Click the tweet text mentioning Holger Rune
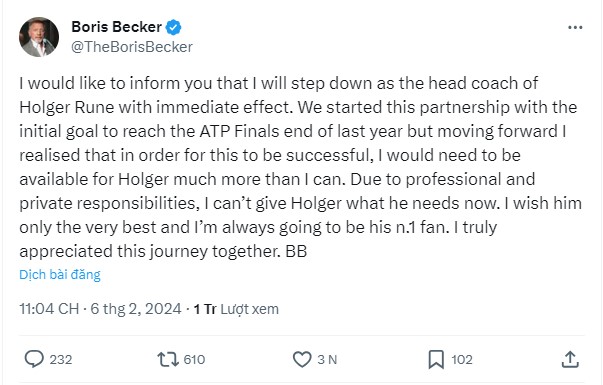 tap(300, 167)
